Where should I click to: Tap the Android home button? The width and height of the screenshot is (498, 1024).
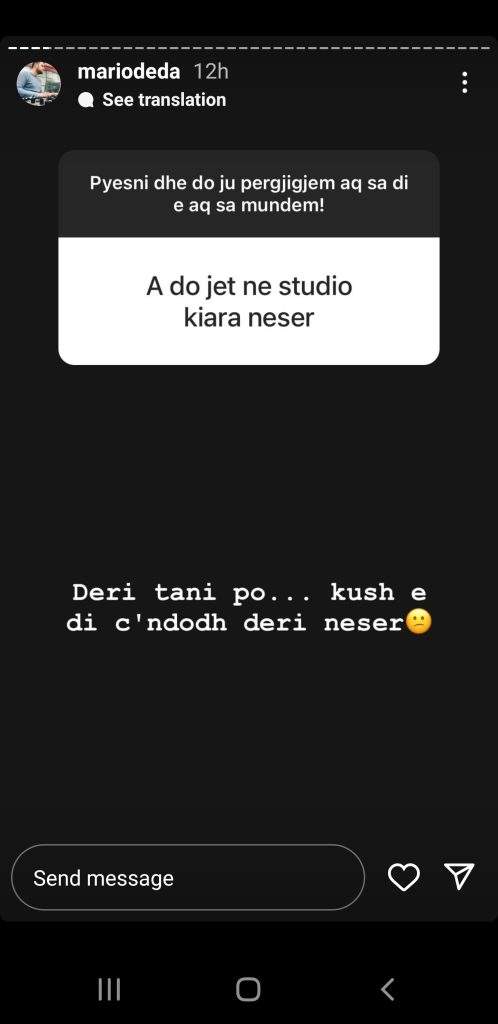(248, 989)
